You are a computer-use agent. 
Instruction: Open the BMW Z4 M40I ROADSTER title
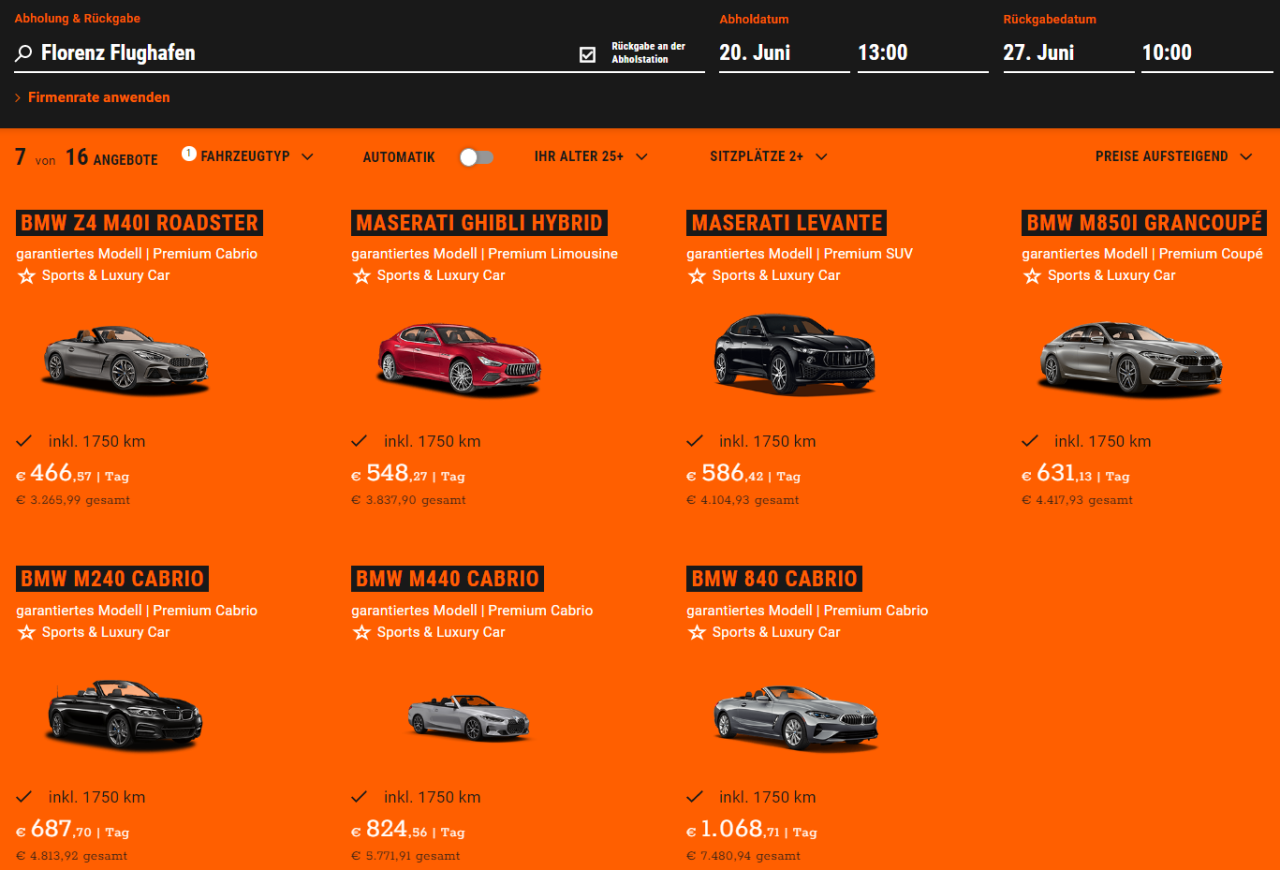(140, 223)
